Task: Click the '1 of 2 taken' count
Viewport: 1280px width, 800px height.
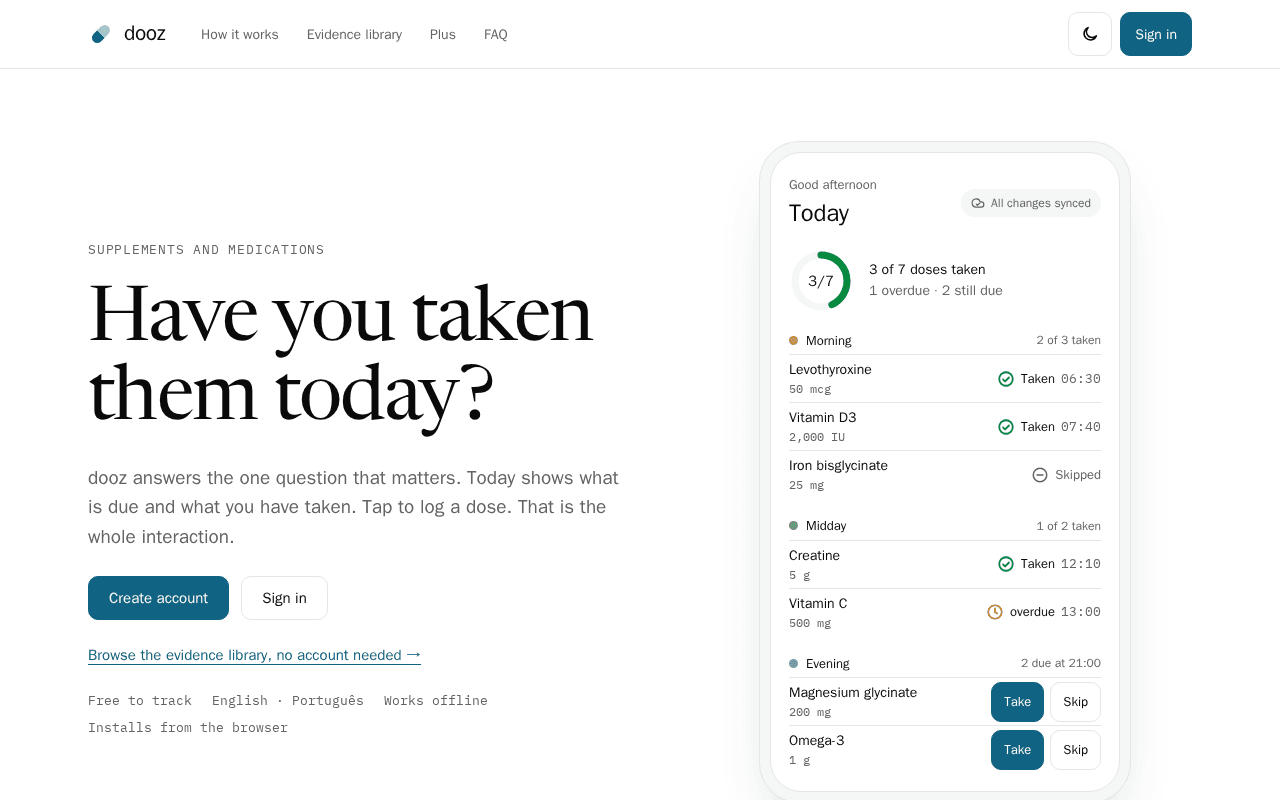Action: pyautogui.click(x=1069, y=526)
